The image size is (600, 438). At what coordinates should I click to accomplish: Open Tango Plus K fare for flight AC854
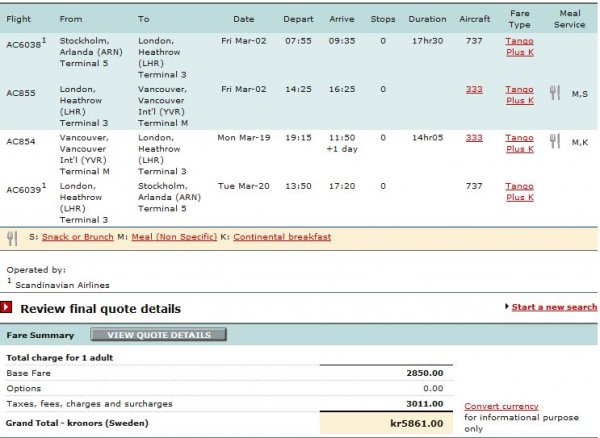519,142
